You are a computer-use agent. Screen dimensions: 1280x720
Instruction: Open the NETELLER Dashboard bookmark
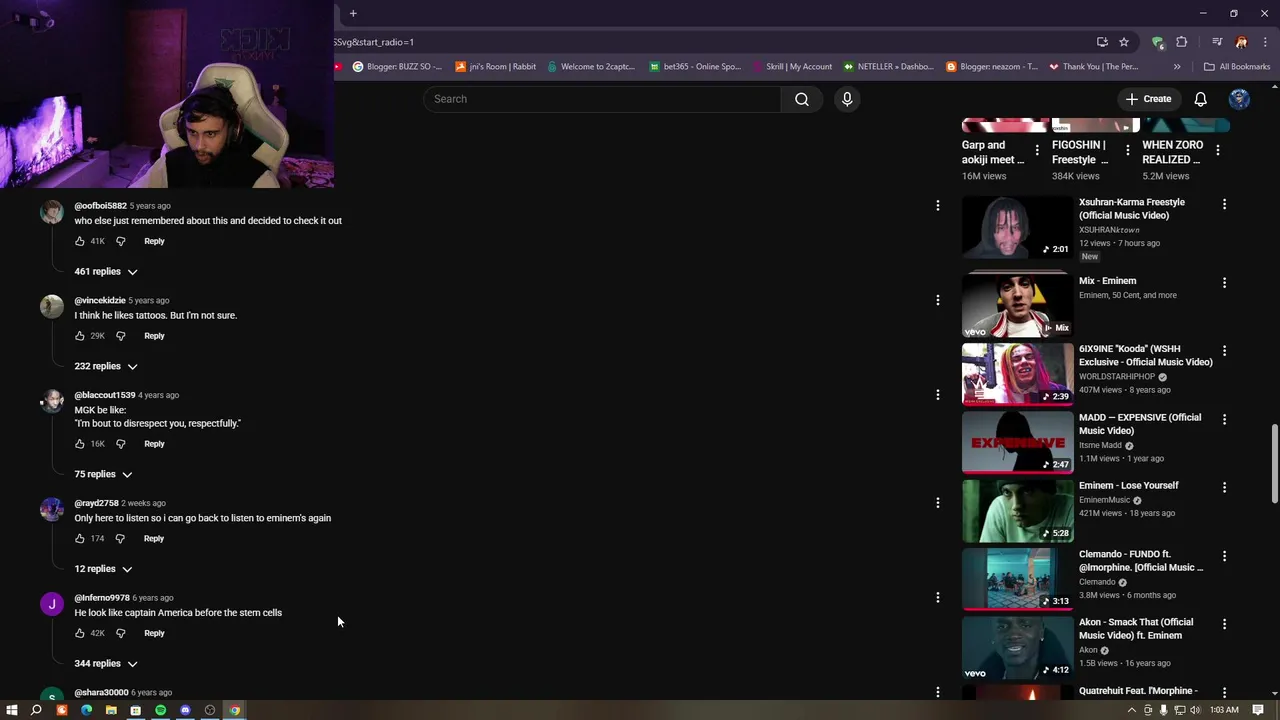(888, 67)
